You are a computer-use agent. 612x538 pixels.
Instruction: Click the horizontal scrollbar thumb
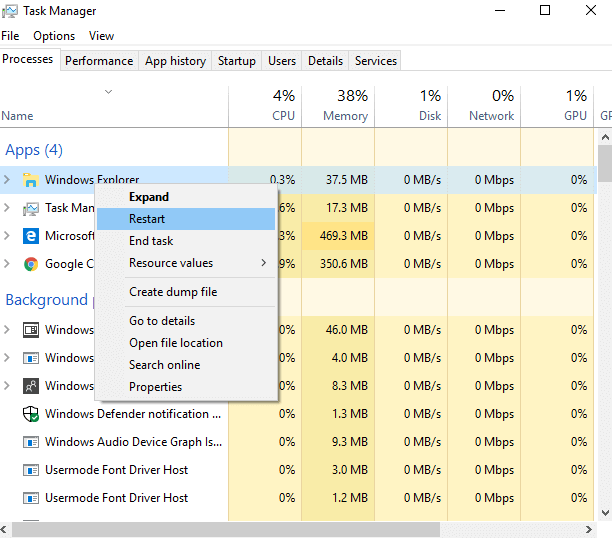(x=226, y=530)
